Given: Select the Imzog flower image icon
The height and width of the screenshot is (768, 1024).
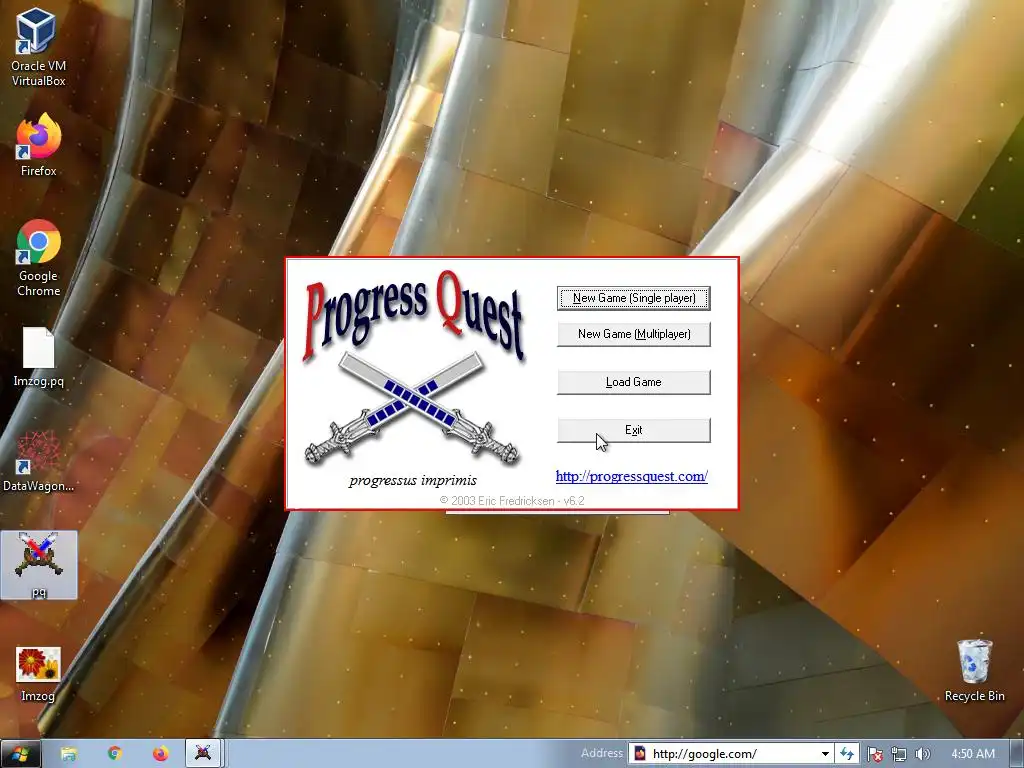Looking at the screenshot, I should coord(38,674).
